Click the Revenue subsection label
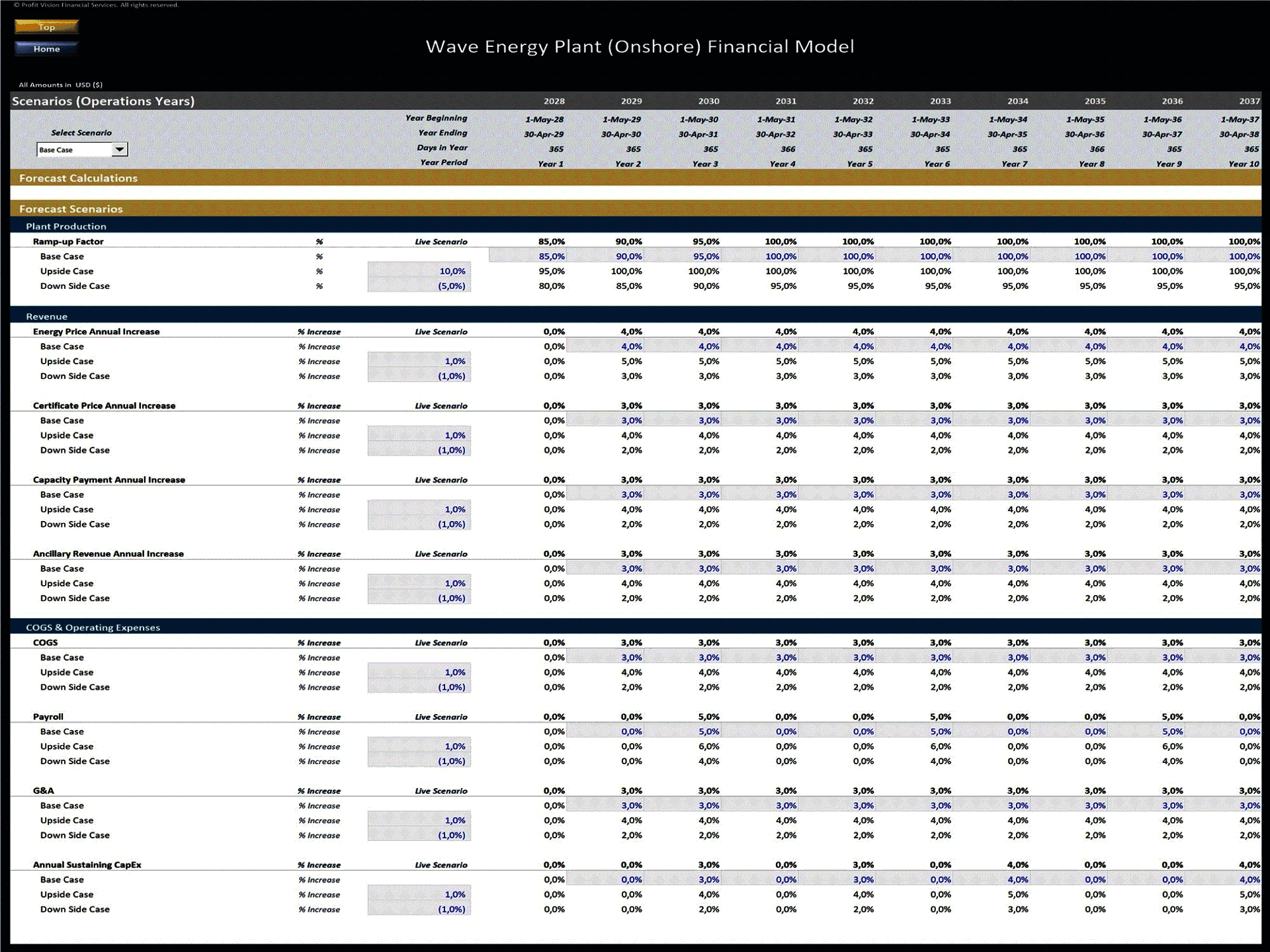Image resolution: width=1270 pixels, height=952 pixels. [x=46, y=316]
